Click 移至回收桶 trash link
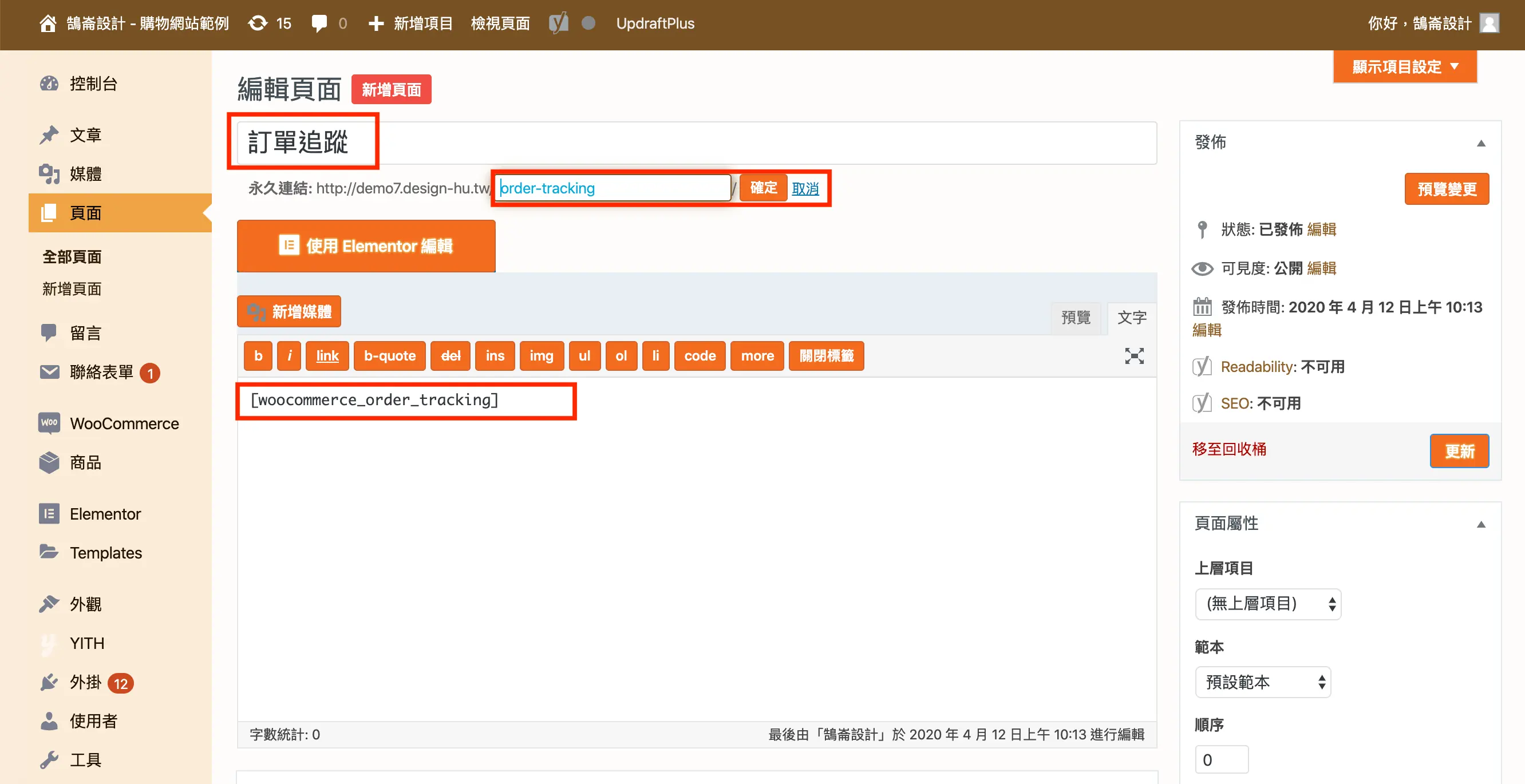 [1229, 449]
